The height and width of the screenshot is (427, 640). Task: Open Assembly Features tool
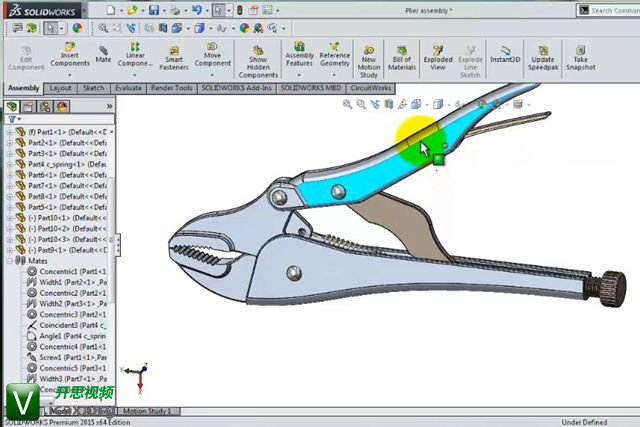pyautogui.click(x=299, y=54)
